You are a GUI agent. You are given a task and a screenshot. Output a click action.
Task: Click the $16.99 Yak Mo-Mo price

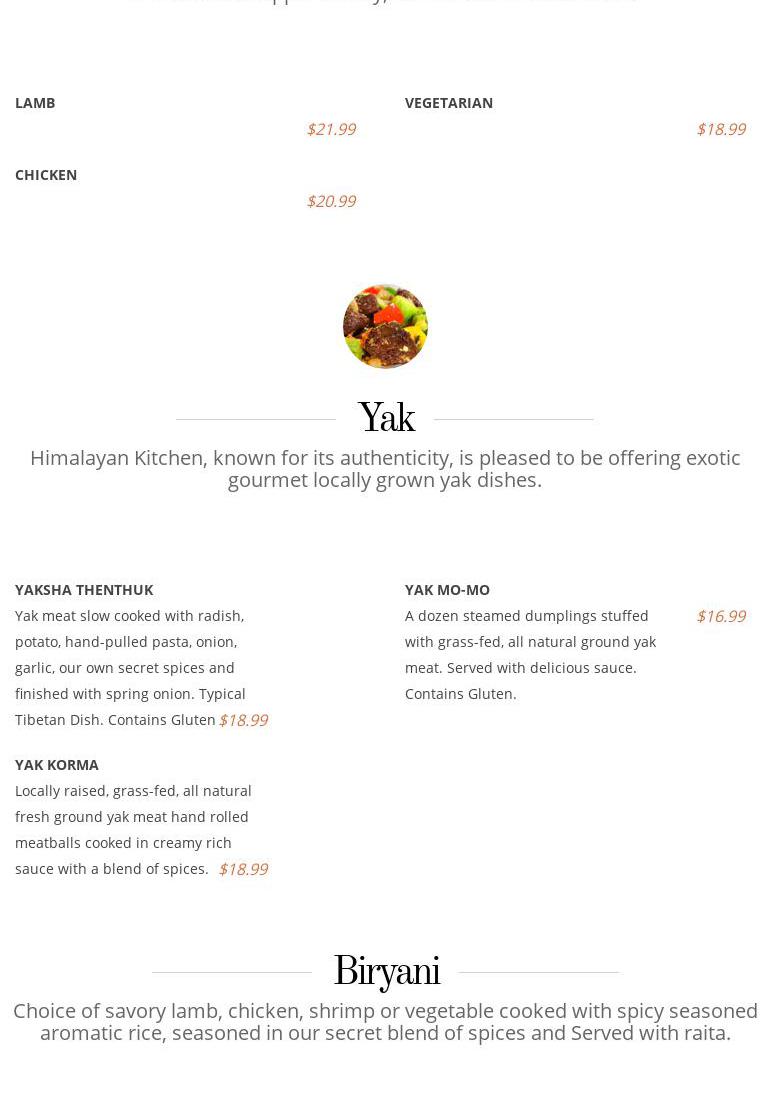721,616
